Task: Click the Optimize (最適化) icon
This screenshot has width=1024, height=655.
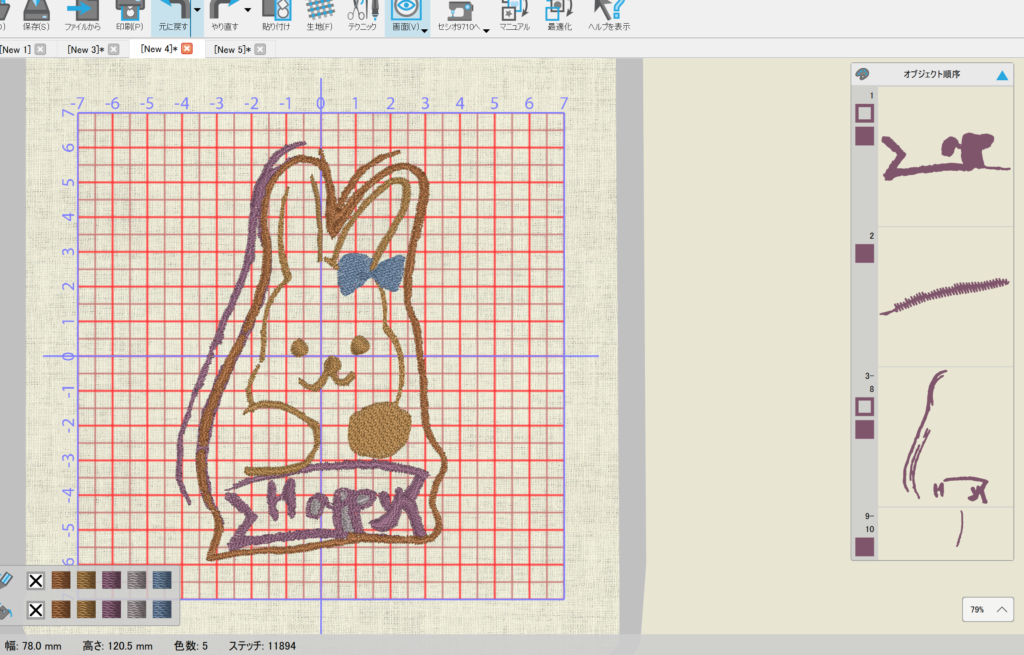Action: pyautogui.click(x=558, y=11)
